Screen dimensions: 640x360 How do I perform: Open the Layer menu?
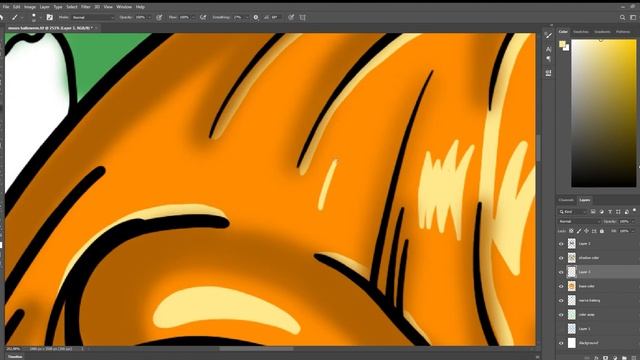[44, 7]
